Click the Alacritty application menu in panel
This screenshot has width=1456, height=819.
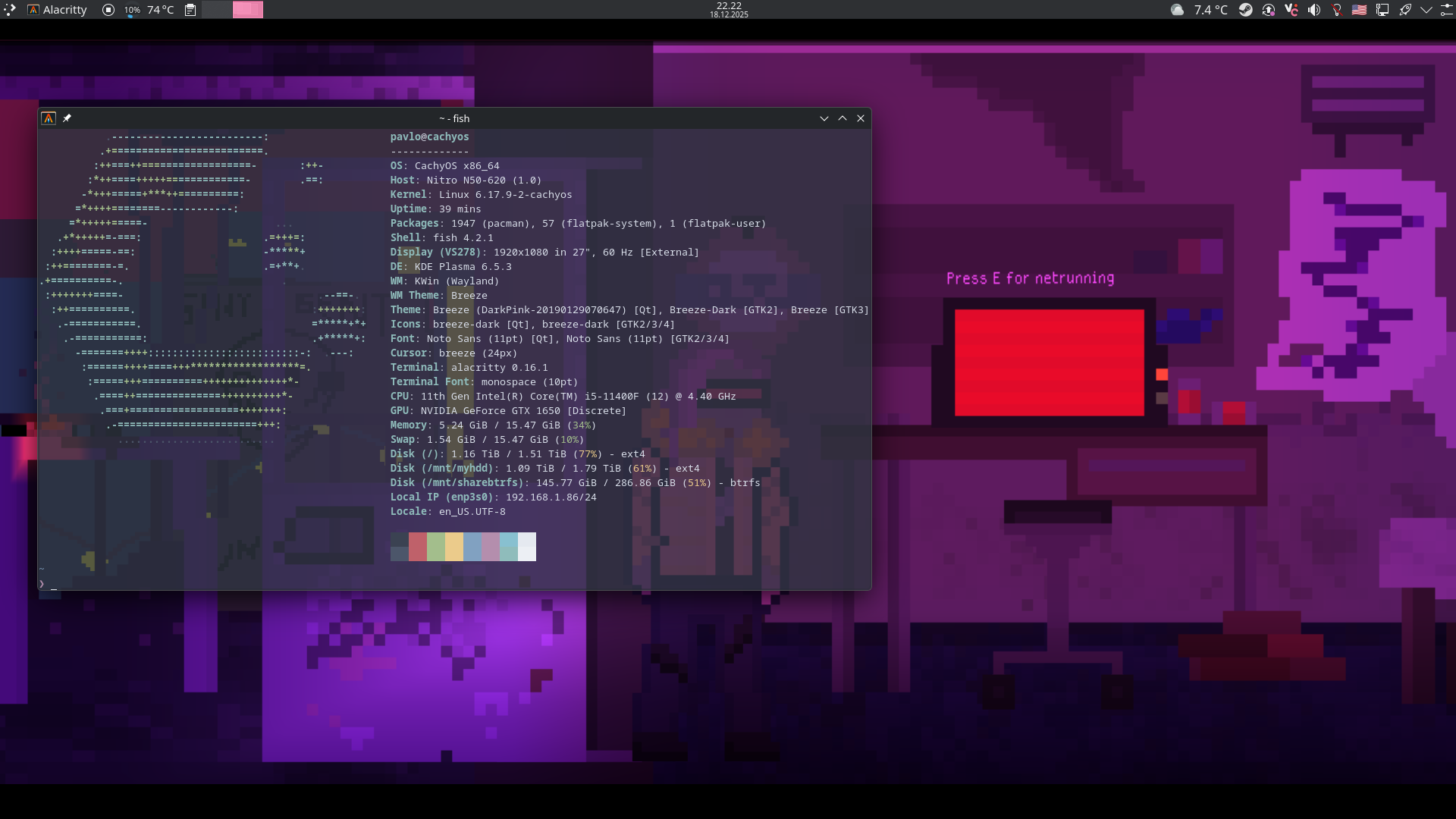tap(57, 10)
